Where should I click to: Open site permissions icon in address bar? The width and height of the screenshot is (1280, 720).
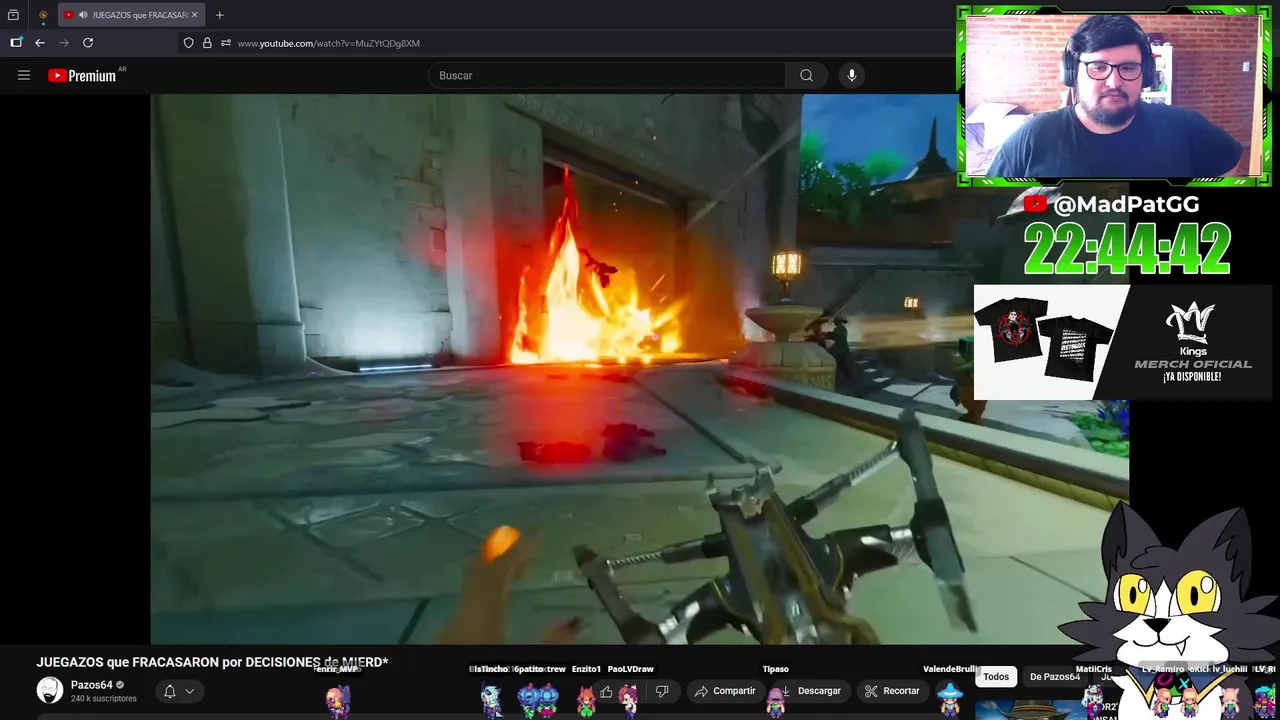point(226,43)
